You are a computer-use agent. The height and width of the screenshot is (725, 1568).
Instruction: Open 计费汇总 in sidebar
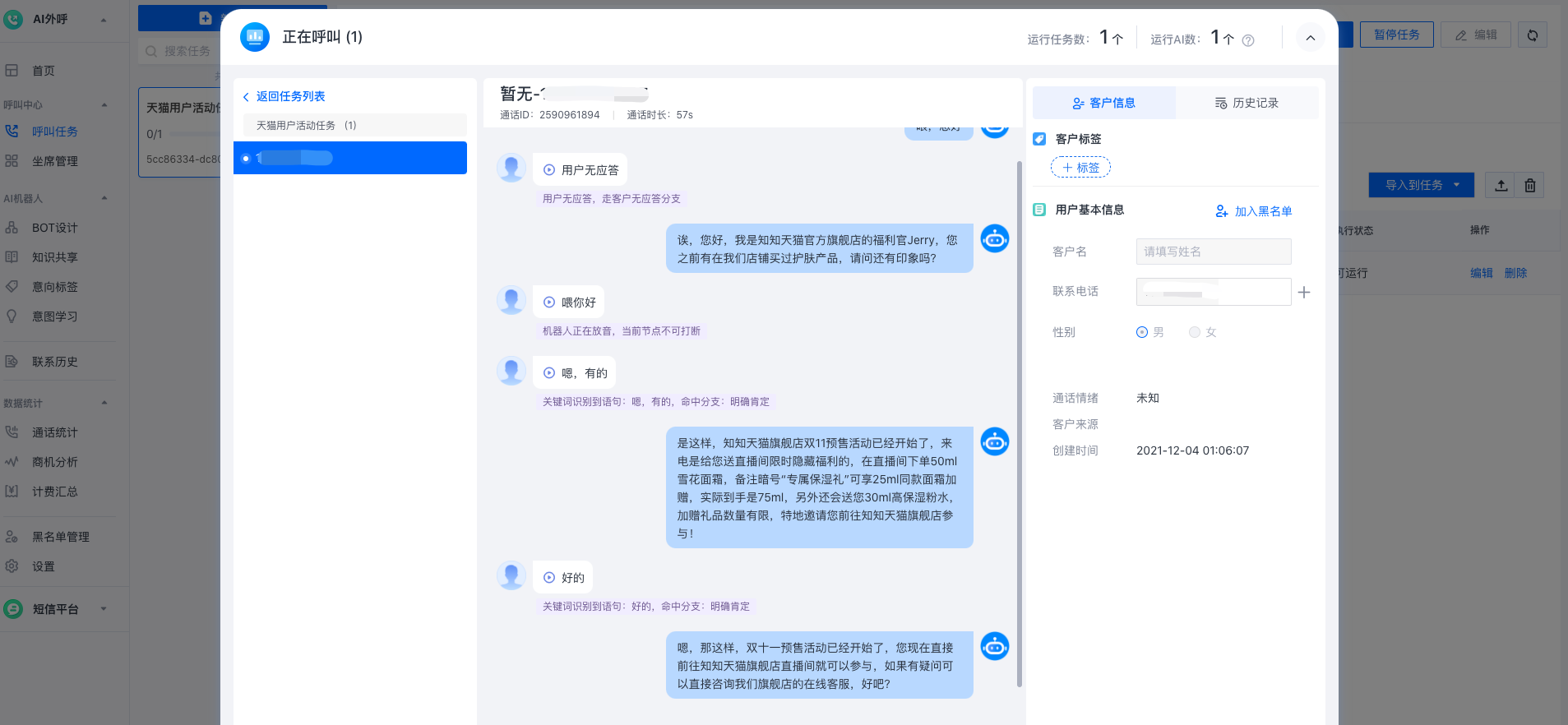coord(54,492)
